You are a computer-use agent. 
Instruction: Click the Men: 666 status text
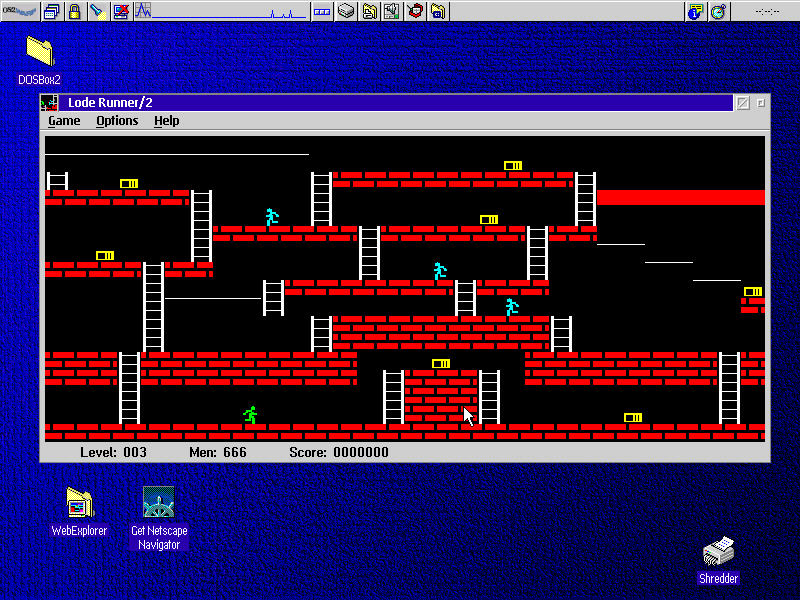click(x=218, y=453)
